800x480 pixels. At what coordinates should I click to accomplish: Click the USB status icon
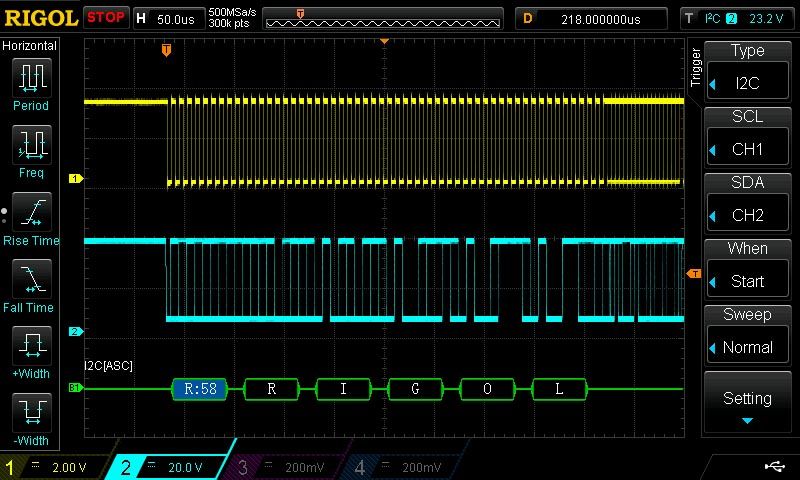(x=774, y=466)
